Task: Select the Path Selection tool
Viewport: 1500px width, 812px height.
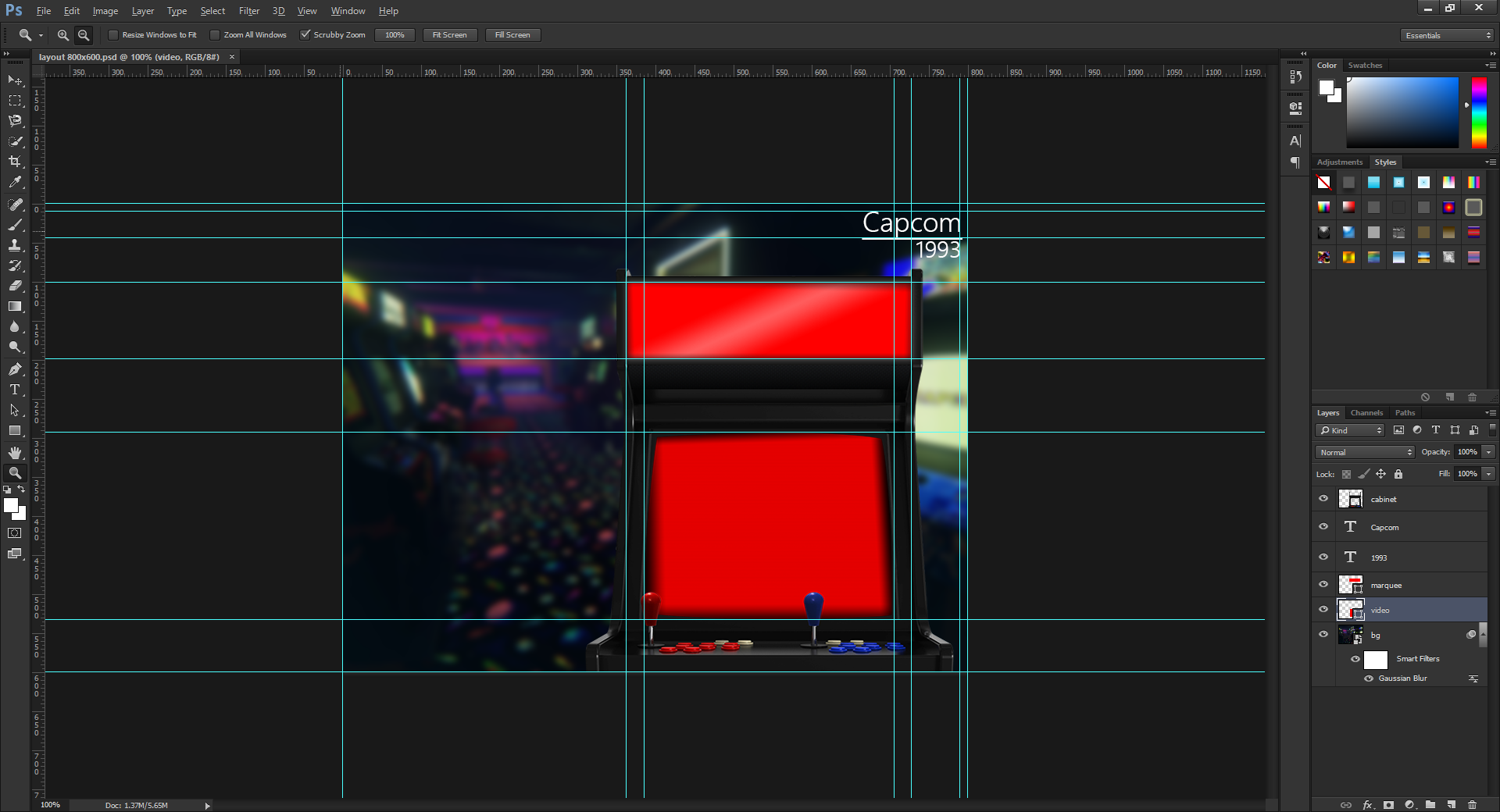Action: coord(15,410)
